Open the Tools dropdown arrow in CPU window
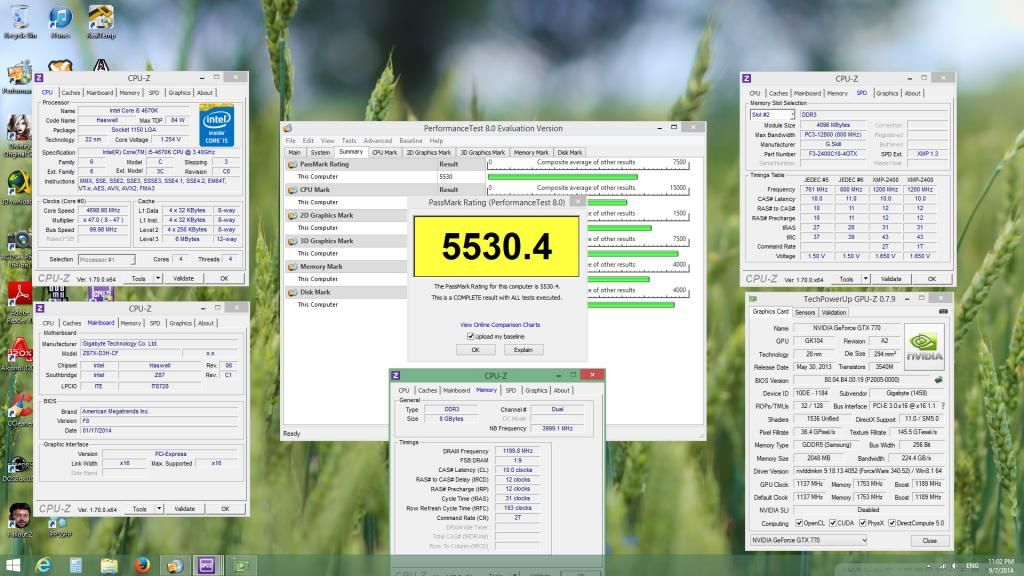 click(x=158, y=278)
